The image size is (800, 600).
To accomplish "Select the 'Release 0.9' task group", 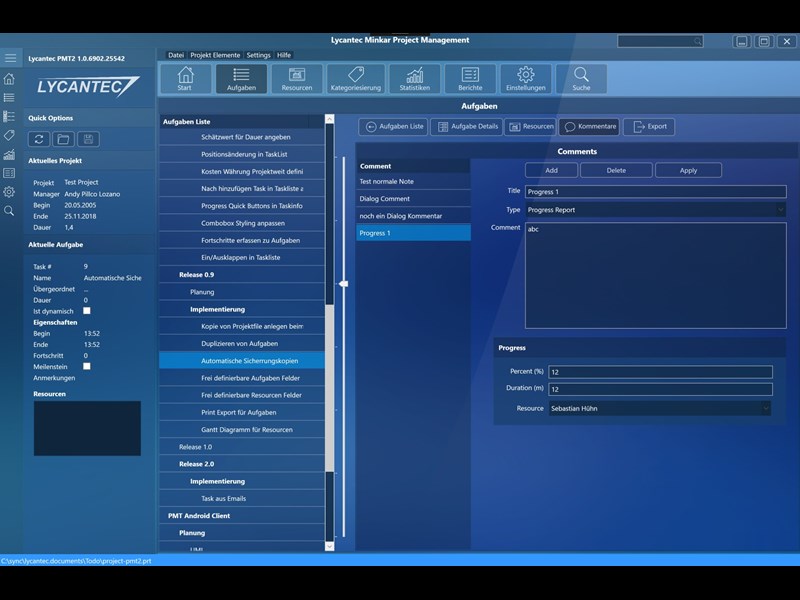I will coord(242,274).
